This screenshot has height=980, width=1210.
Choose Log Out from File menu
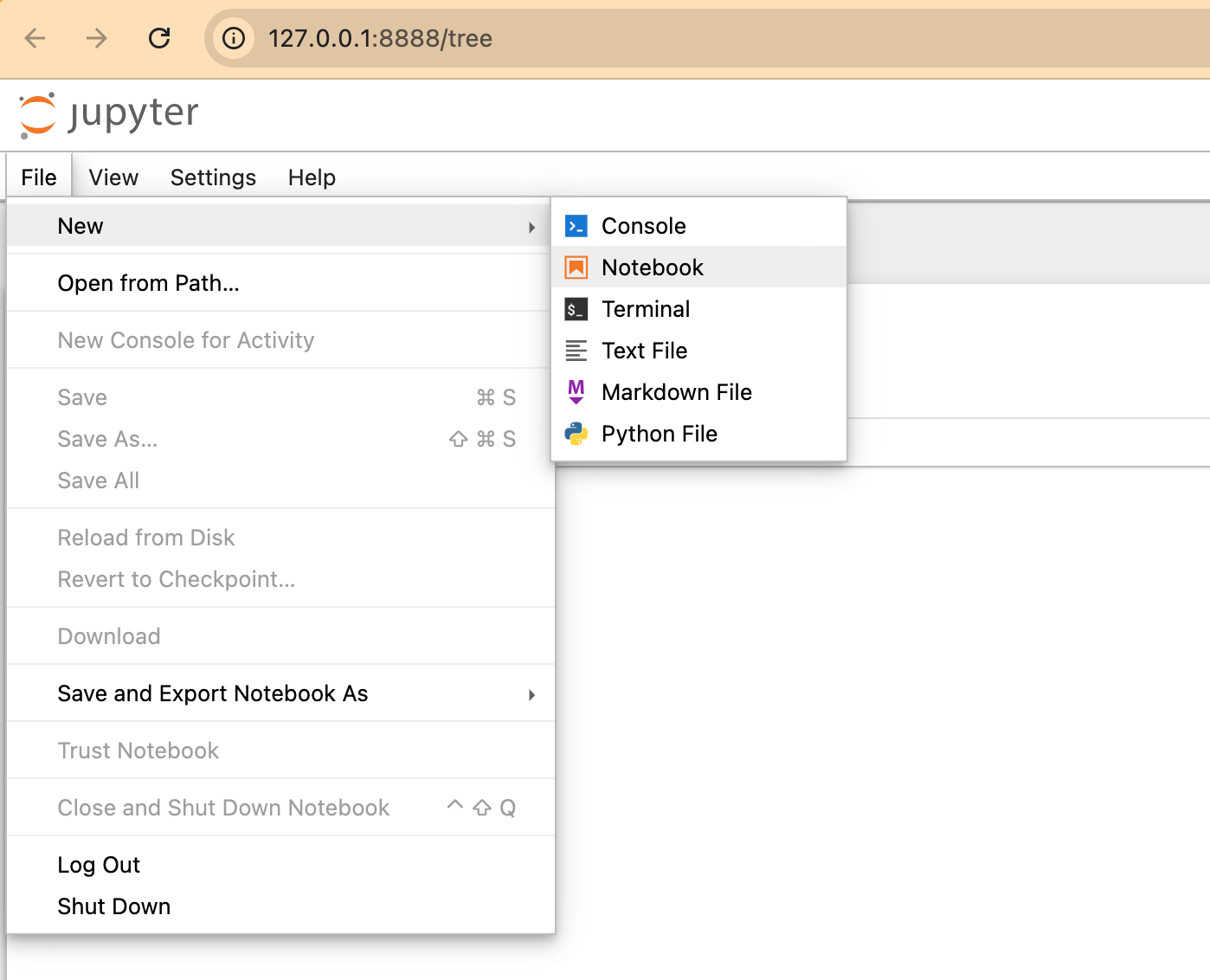tap(280, 865)
